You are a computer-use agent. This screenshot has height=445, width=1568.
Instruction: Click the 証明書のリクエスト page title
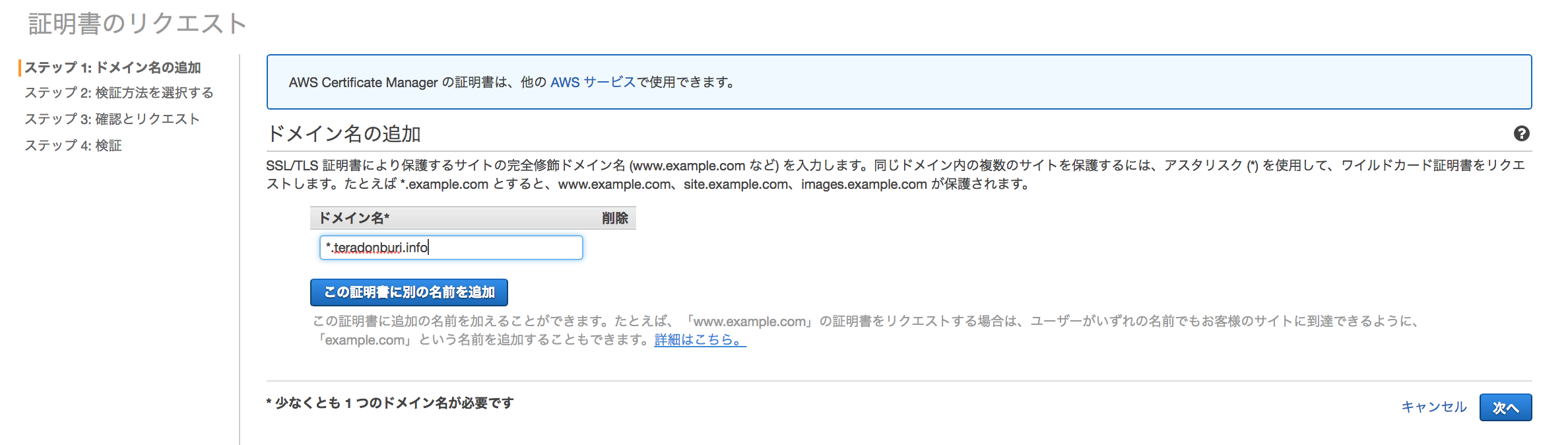[x=137, y=24]
